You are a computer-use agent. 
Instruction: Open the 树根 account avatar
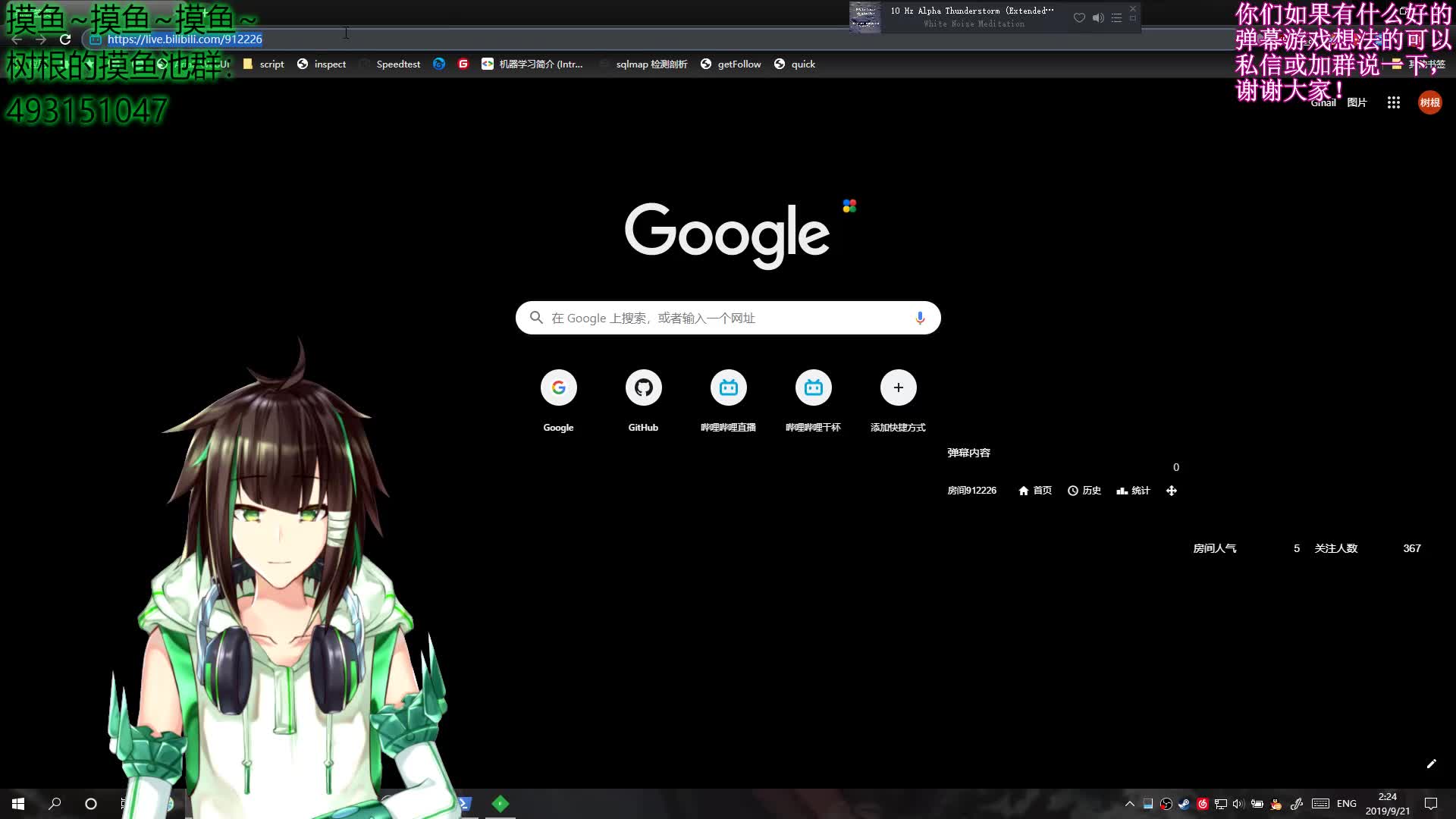pos(1430,102)
